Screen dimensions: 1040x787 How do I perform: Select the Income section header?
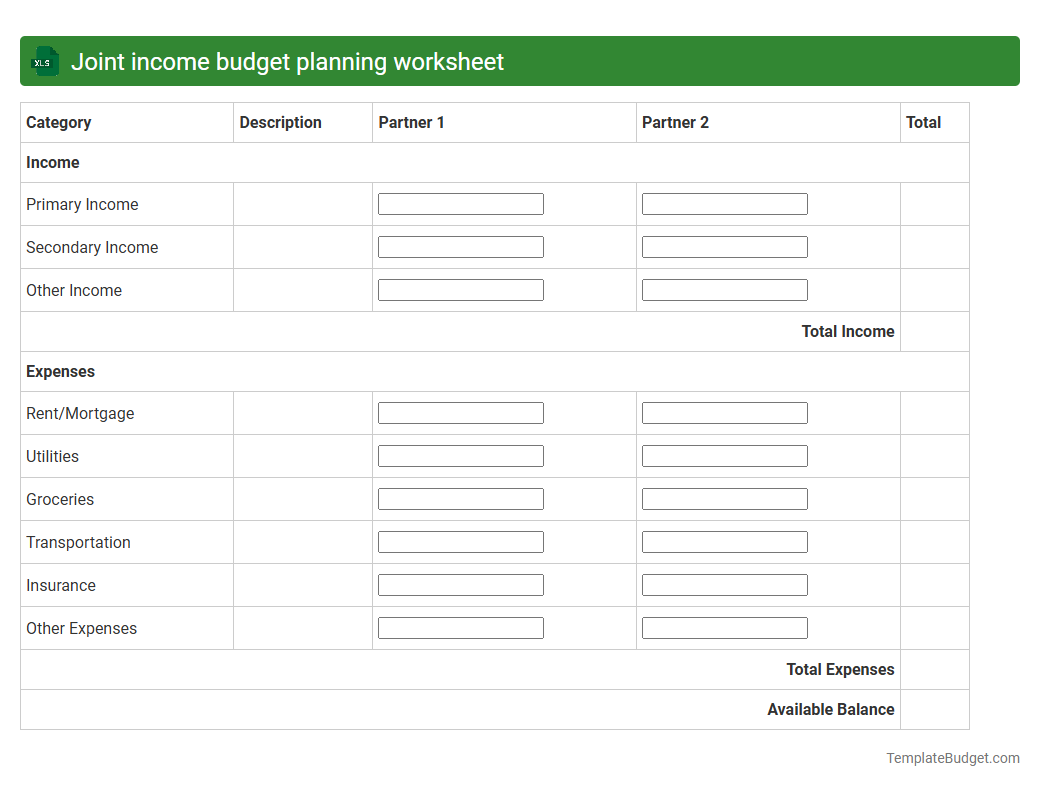tap(52, 162)
